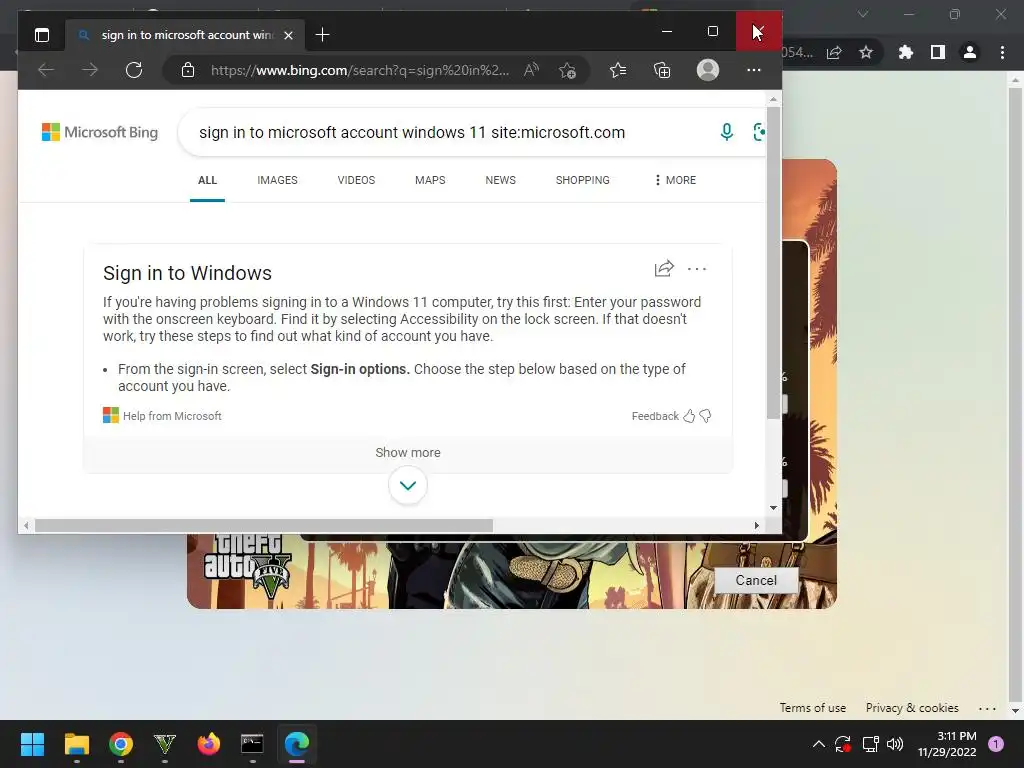This screenshot has width=1024, height=768.
Task: Open Chrome three-dot menu
Action: pyautogui.click(x=1002, y=52)
